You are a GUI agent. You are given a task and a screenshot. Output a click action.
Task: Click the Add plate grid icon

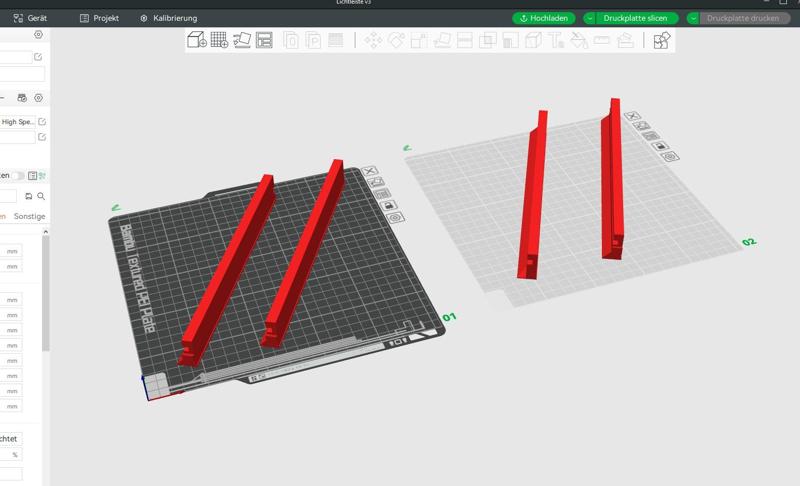coord(219,40)
